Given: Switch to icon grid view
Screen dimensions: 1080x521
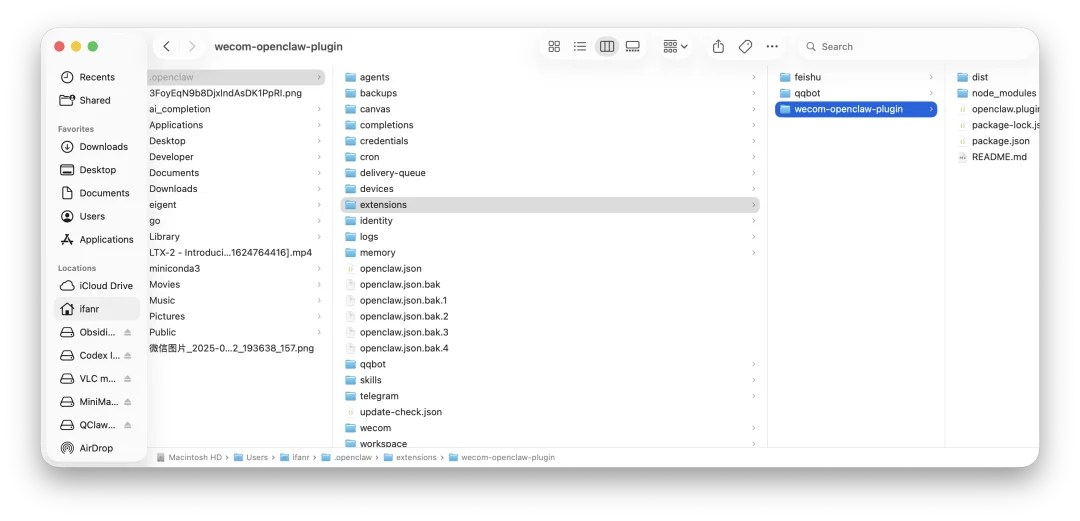Looking at the screenshot, I should pos(554,47).
